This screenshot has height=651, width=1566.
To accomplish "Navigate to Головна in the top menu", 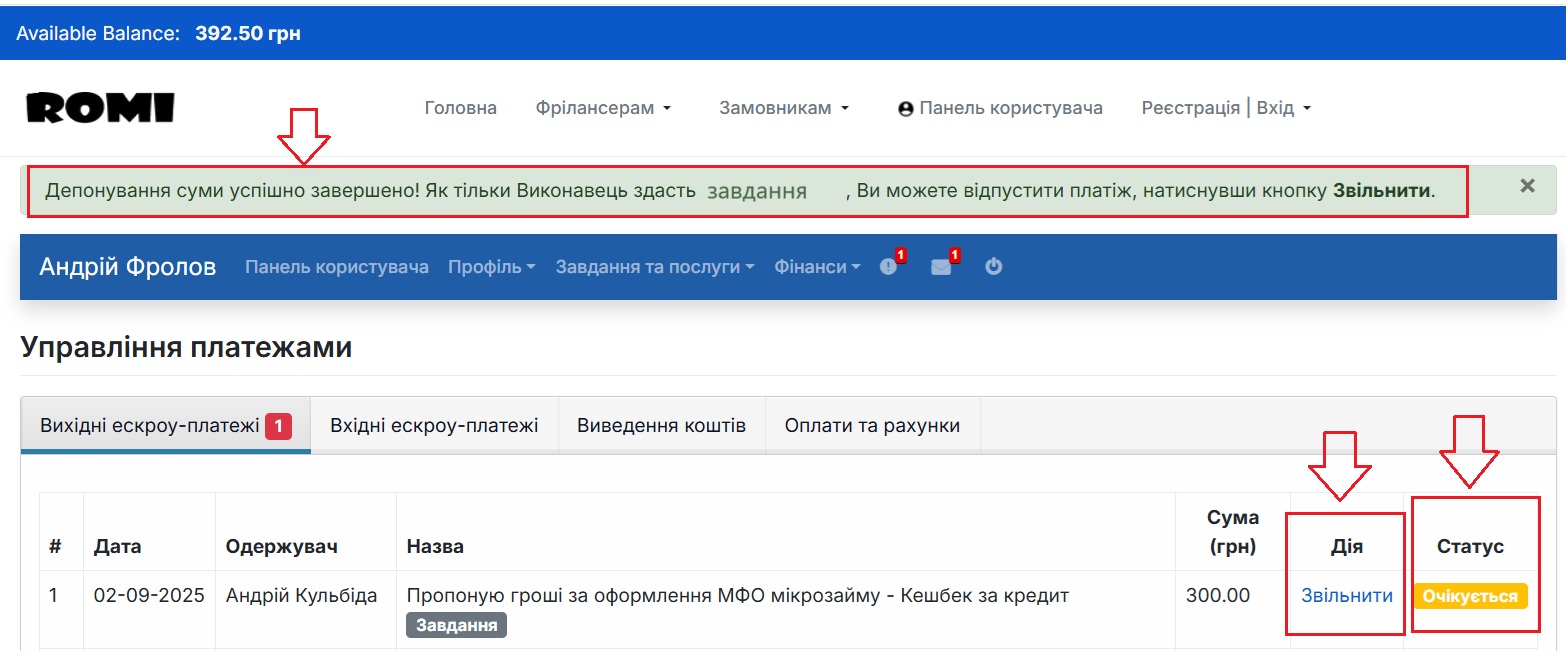I will (x=460, y=107).
